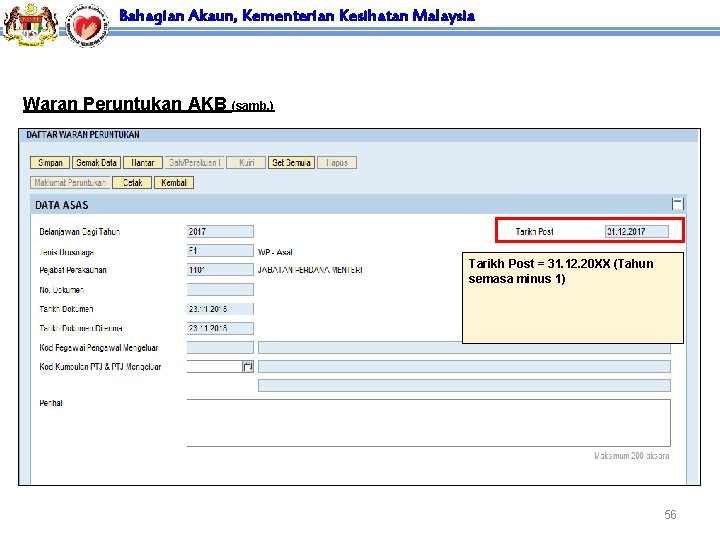Click the Hantar button

coord(142,163)
